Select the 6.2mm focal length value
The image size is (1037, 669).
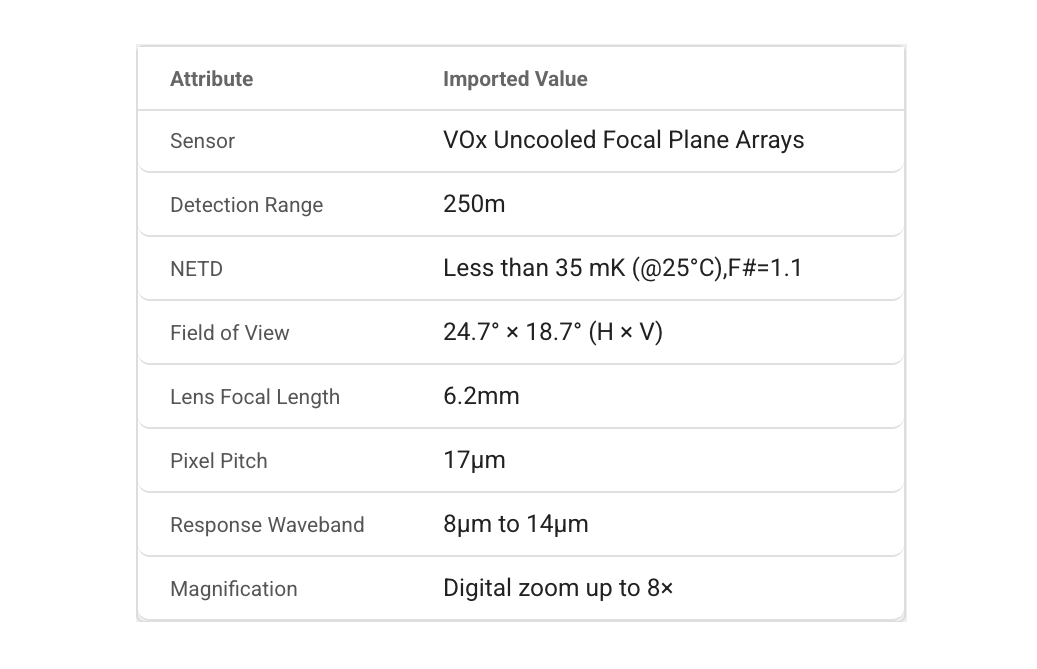[481, 396]
